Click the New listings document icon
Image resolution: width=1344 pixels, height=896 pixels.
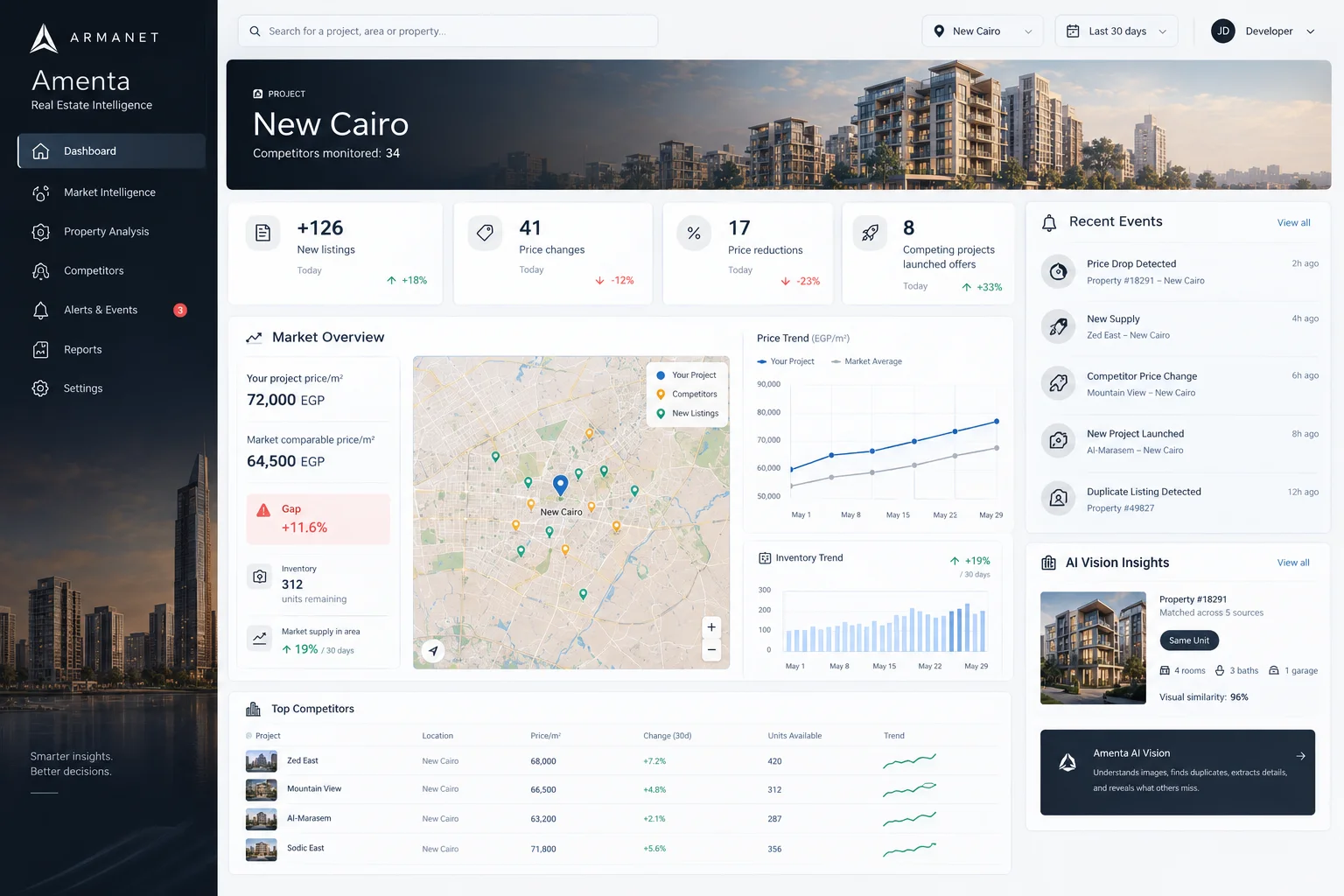tap(262, 233)
